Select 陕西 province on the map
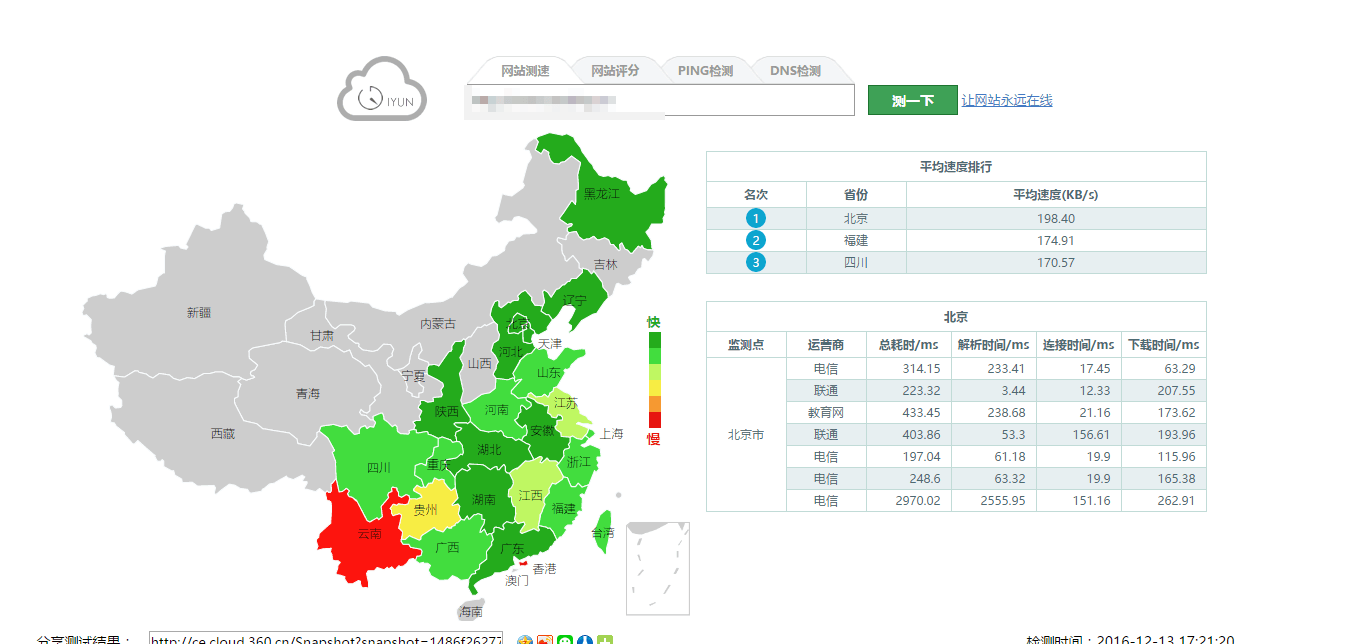The width and height of the screenshot is (1366, 644). point(446,411)
